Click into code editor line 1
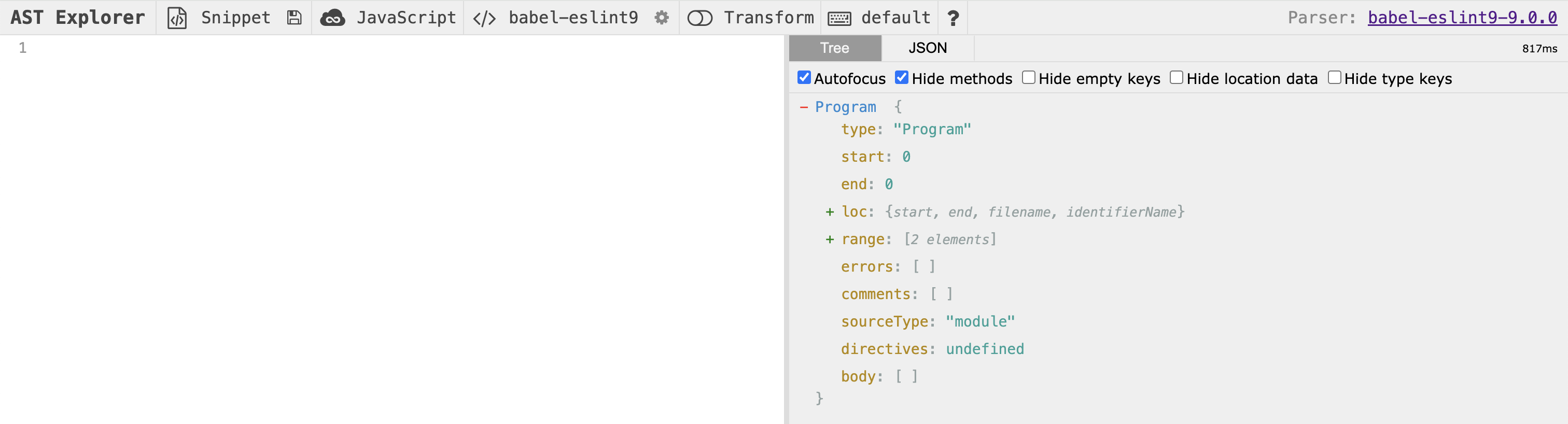The height and width of the screenshot is (424, 1568). pyautogui.click(x=365, y=48)
